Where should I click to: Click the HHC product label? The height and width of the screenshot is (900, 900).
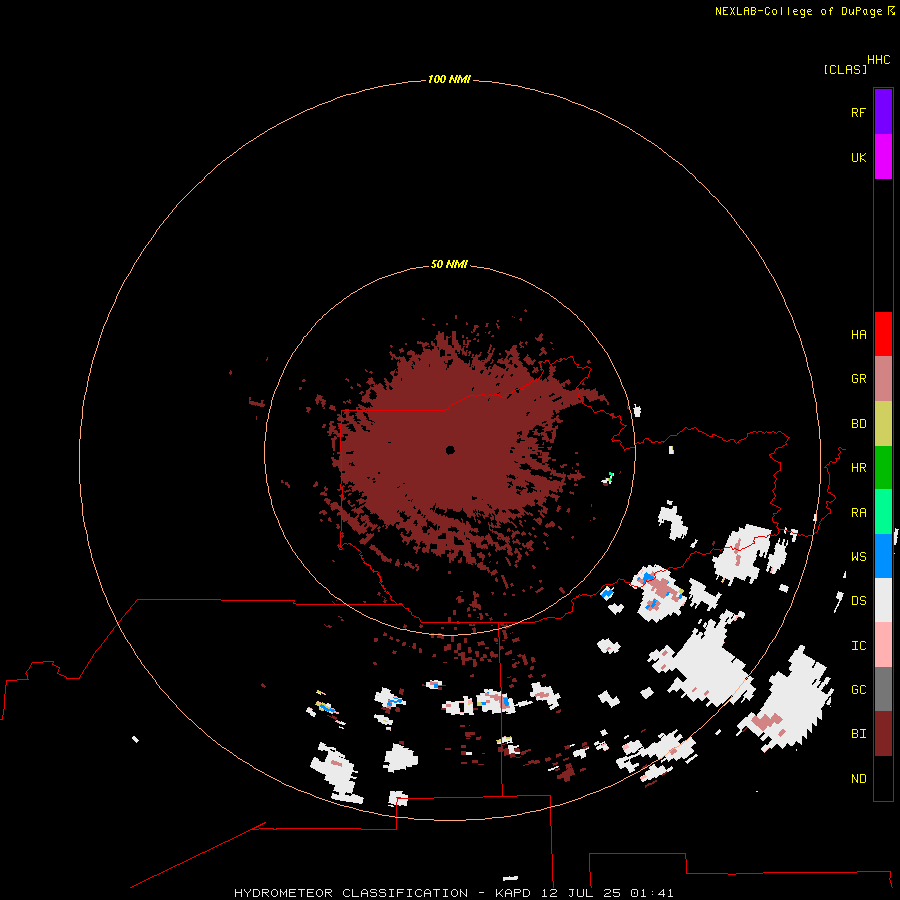tap(879, 60)
